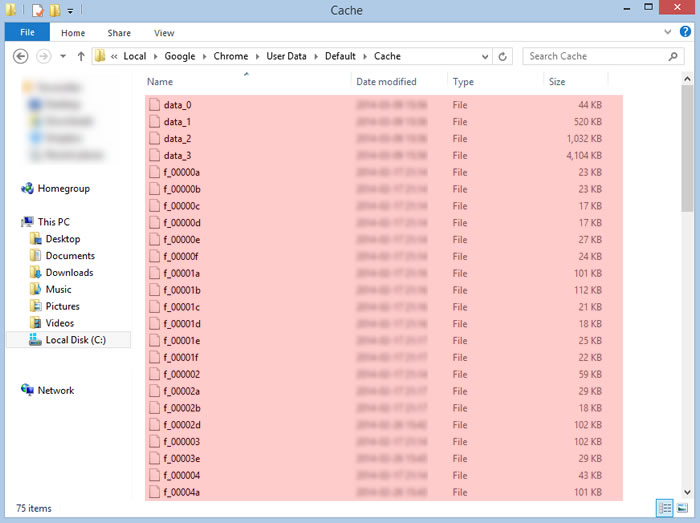Screen dimensions: 700x523
Task: Open the Customize Quick Access Toolbar dropdown
Action: pos(70,11)
